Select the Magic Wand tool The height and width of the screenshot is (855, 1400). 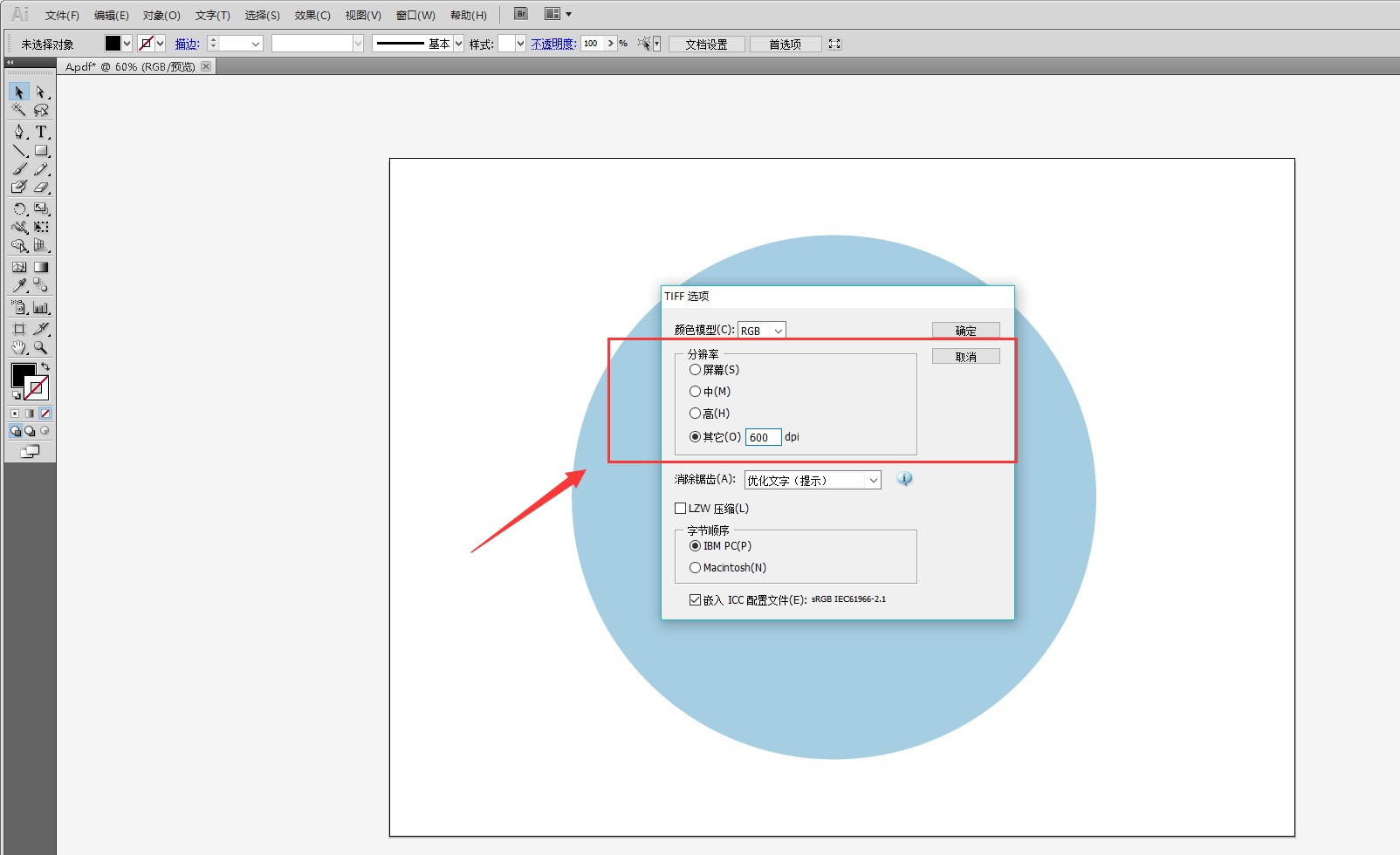(x=19, y=110)
